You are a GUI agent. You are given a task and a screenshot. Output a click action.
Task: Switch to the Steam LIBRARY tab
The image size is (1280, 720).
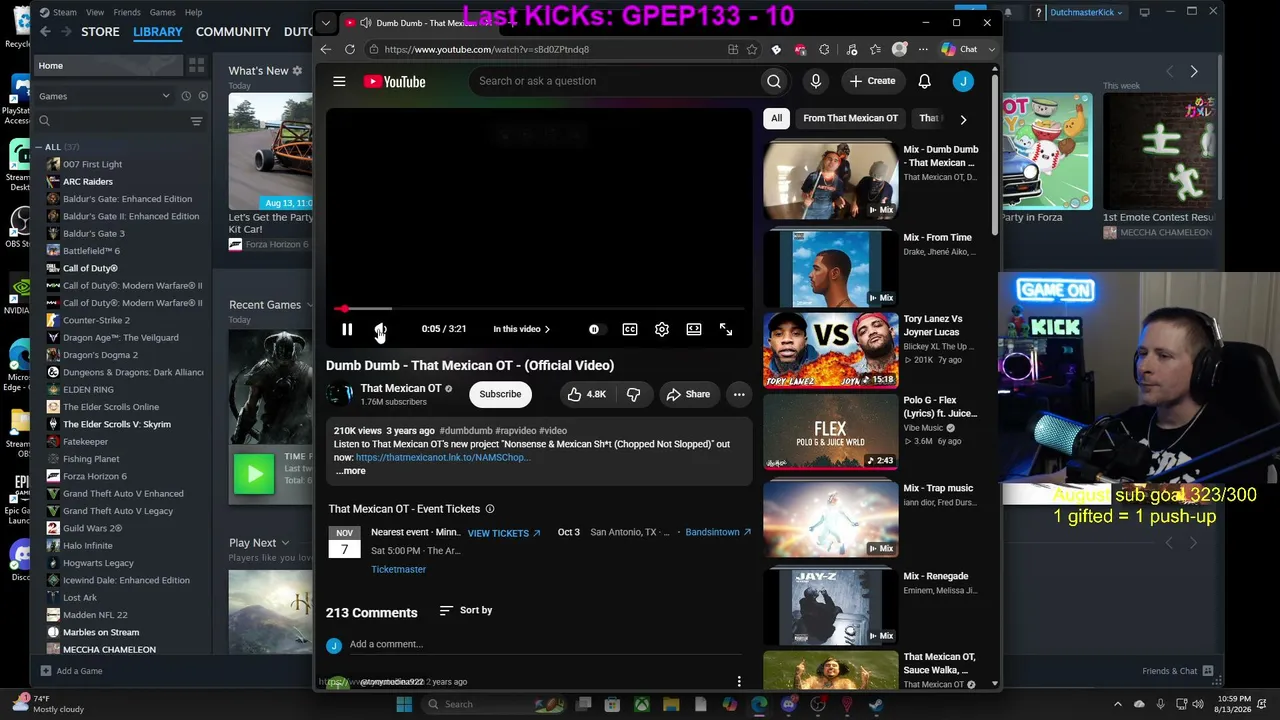coord(158,32)
